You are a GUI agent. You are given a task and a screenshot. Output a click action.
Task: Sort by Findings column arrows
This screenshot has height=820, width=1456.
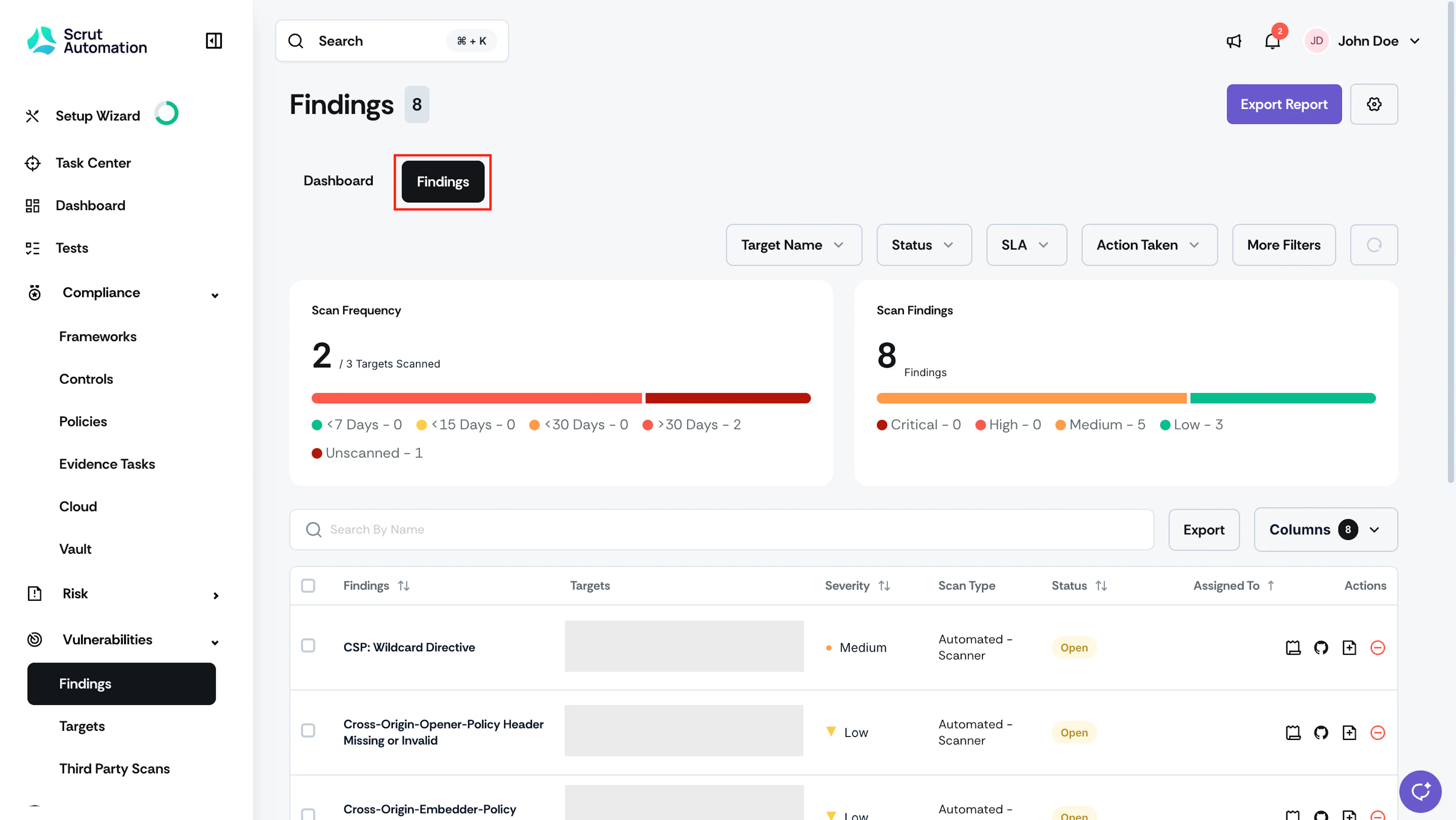coord(403,586)
